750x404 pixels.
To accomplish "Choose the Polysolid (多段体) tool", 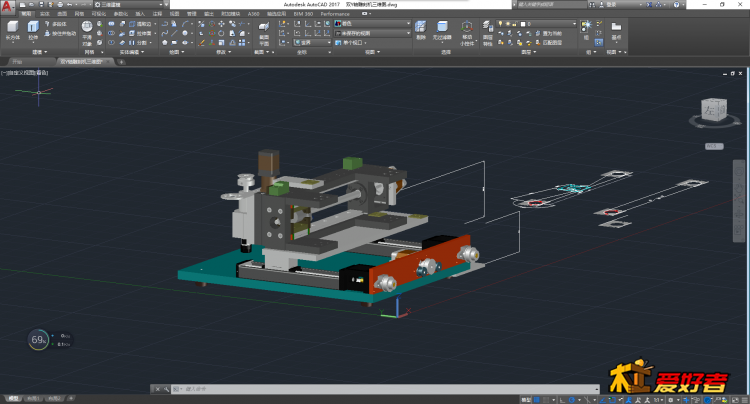I will [55, 24].
